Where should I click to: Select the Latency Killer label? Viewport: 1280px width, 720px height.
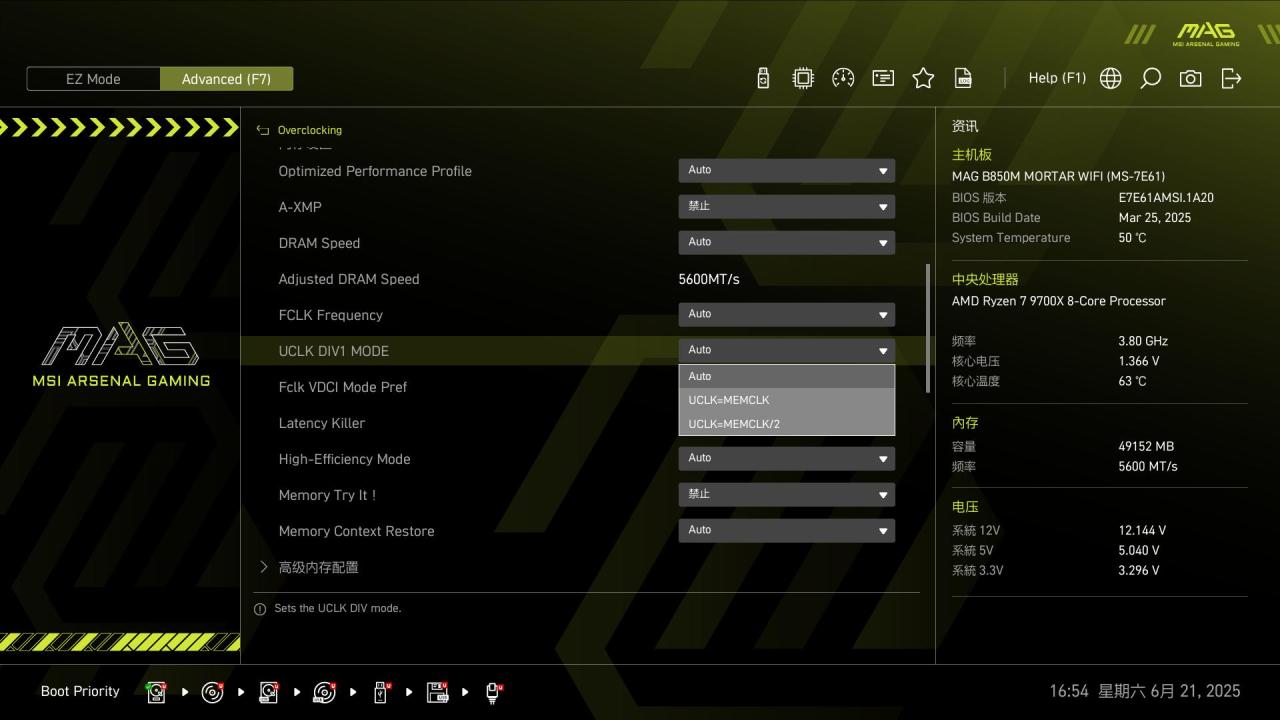(321, 423)
